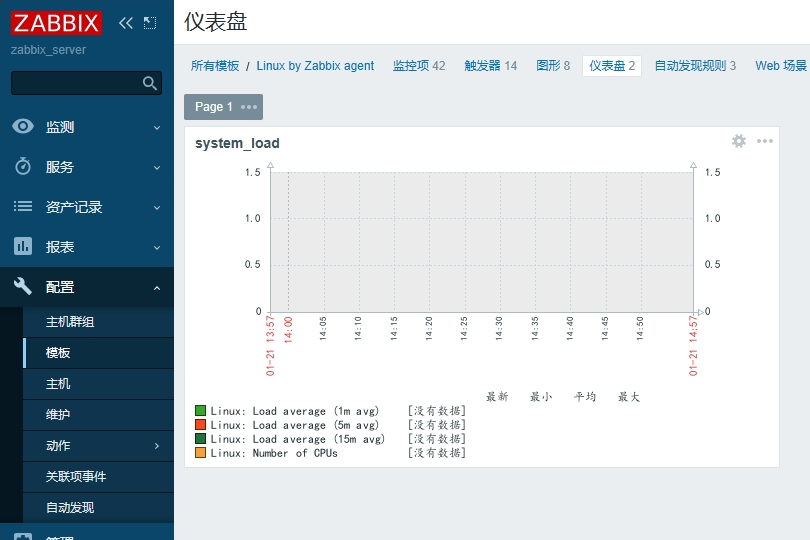Click the wrench icon for 配置
810x540 pixels.
23,287
